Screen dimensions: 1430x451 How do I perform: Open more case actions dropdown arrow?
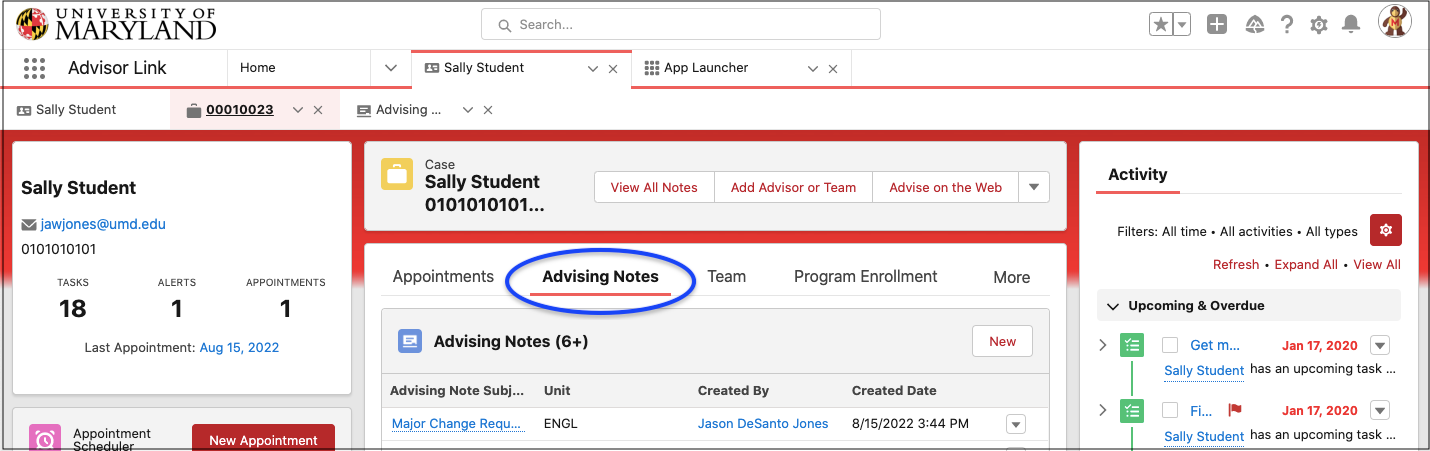1034,187
